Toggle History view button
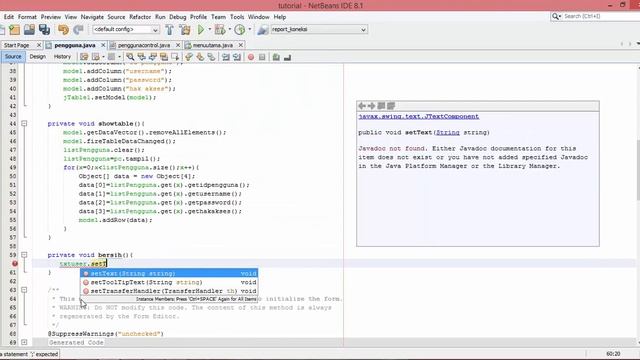Viewport: 640px width, 360px height. click(x=62, y=57)
